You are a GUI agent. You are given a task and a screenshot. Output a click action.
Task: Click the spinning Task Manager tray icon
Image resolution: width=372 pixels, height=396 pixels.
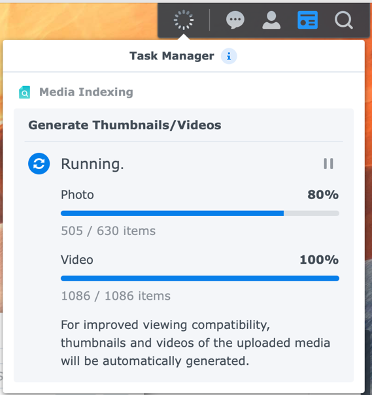coord(184,20)
